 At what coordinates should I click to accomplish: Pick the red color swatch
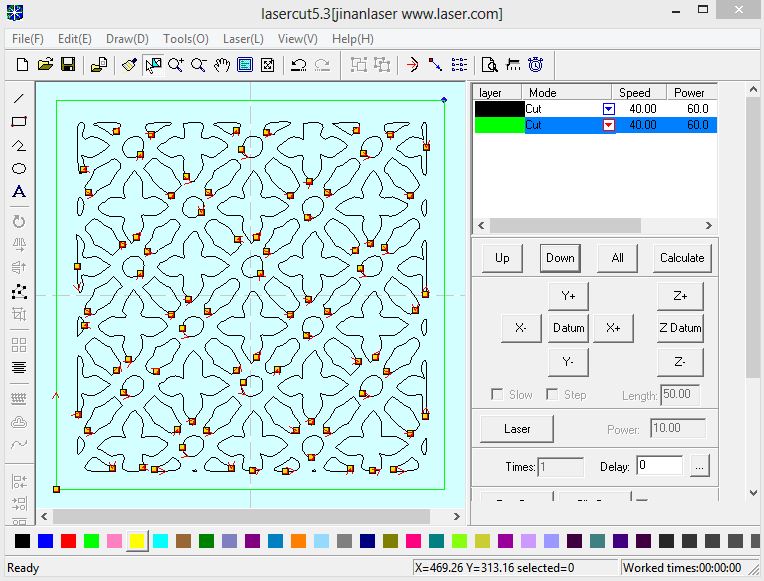[68, 541]
